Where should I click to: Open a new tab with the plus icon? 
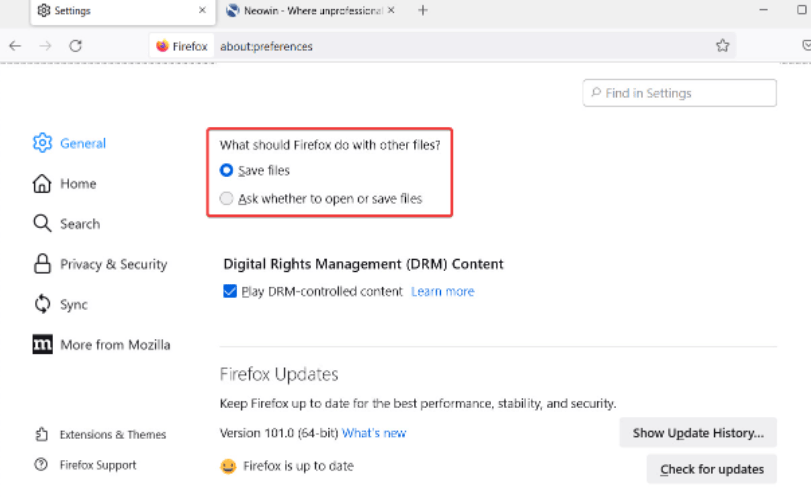coord(423,11)
